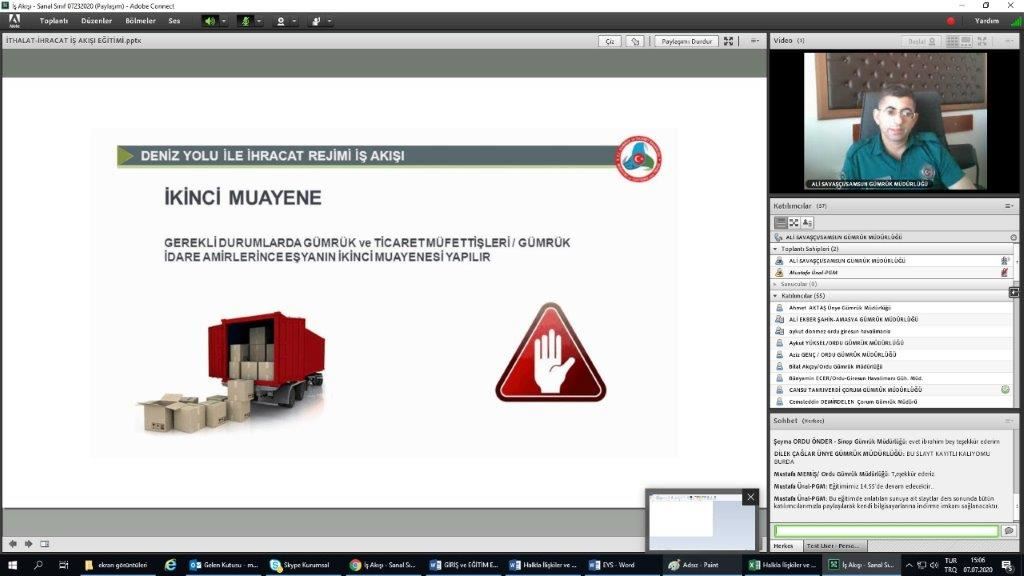Switch video pod to filmstrip layout
Screen dimensions: 1024x576
966,41
